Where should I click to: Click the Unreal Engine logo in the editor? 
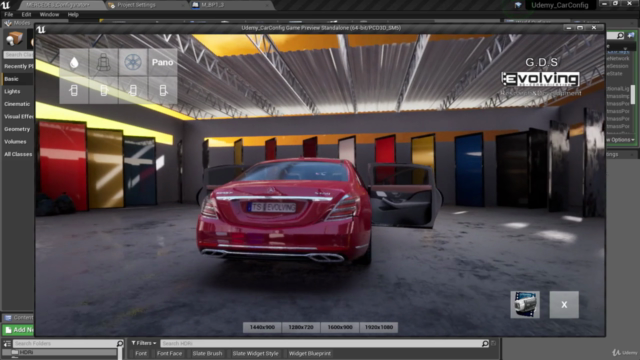pyautogui.click(x=6, y=5)
